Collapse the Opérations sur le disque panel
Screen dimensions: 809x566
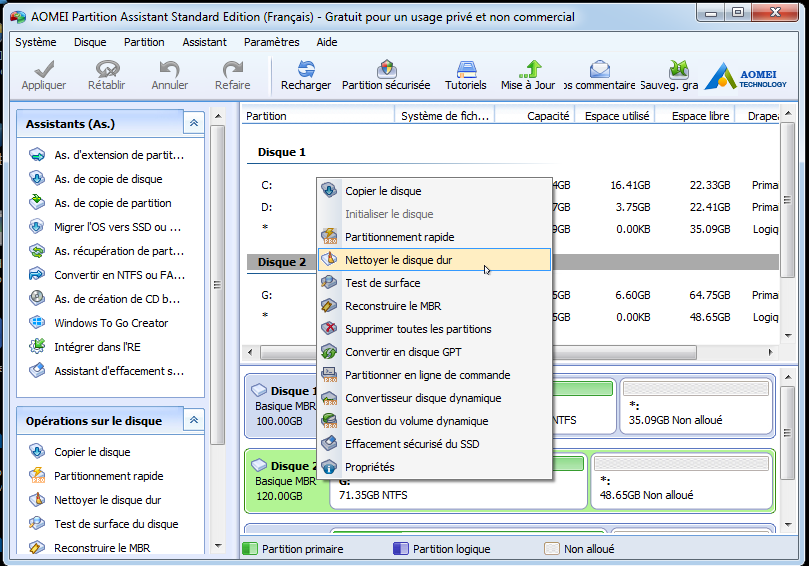click(x=194, y=420)
